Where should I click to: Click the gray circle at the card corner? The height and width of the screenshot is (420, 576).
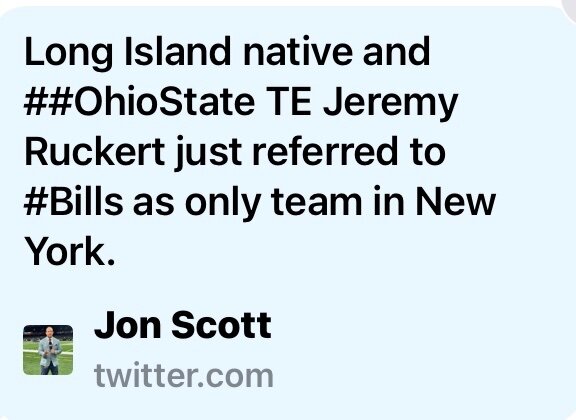[570, 9]
